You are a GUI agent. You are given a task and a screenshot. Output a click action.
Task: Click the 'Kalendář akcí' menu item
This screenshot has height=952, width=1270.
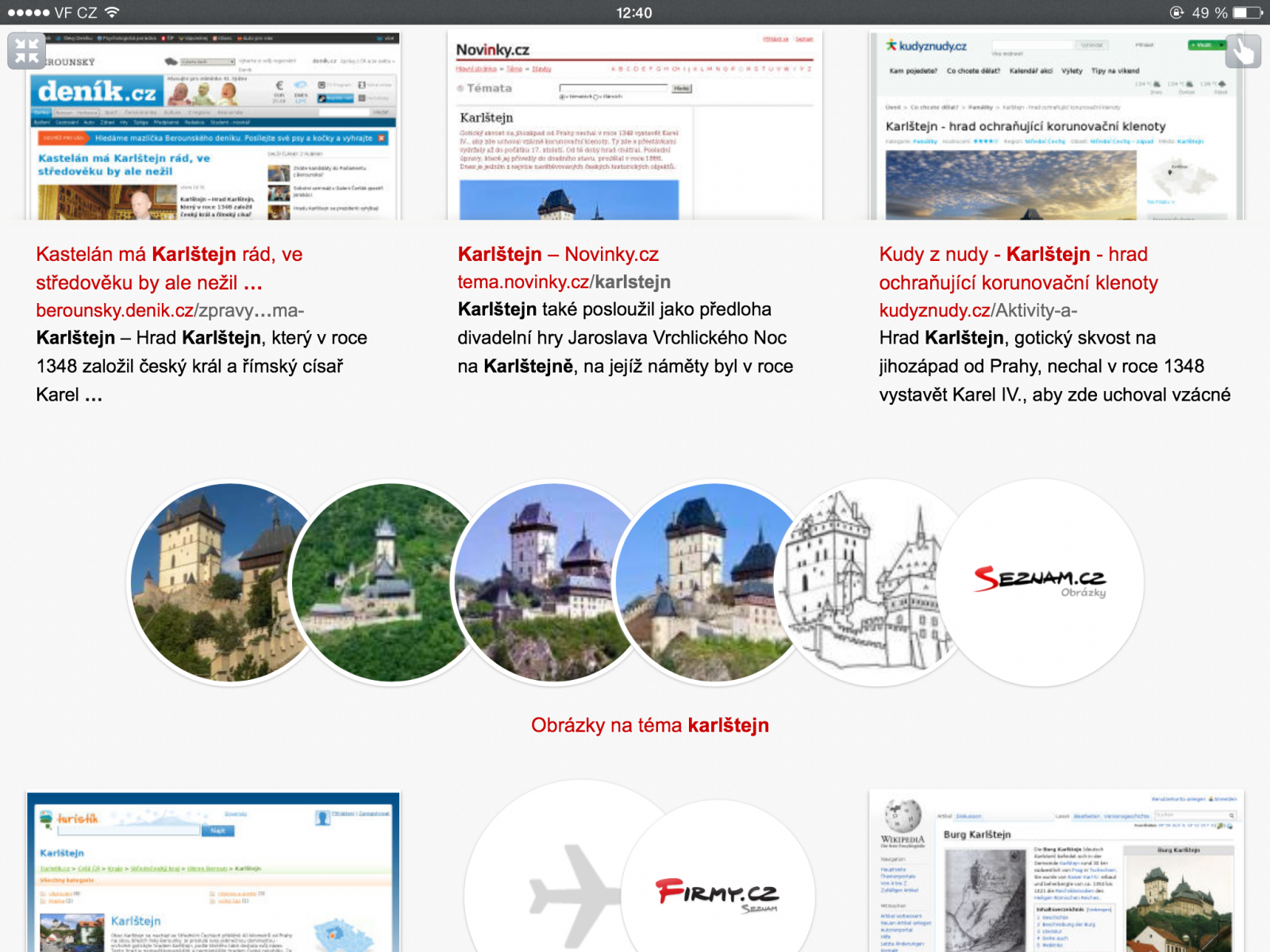pos(1031,71)
